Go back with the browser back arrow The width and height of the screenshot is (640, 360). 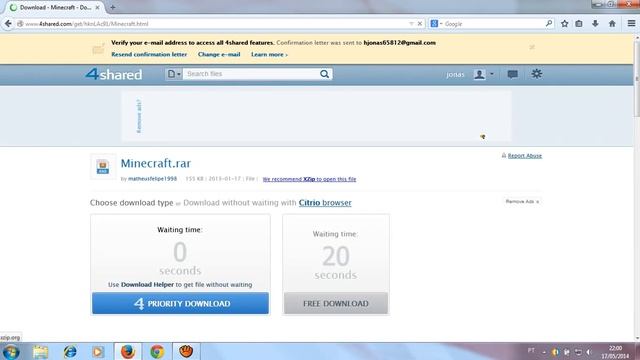[8, 24]
